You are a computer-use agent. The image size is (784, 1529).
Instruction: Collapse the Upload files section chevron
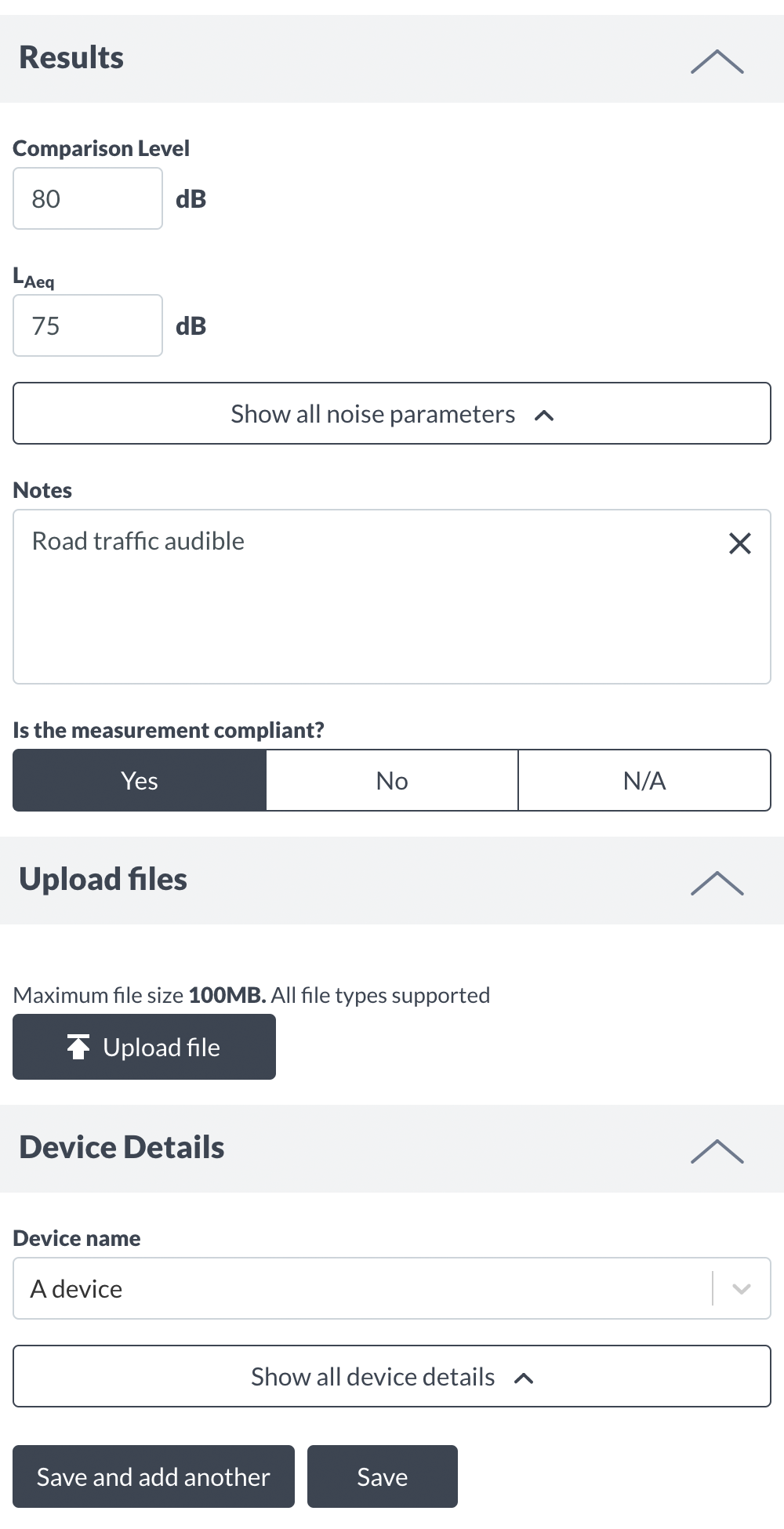tap(717, 883)
